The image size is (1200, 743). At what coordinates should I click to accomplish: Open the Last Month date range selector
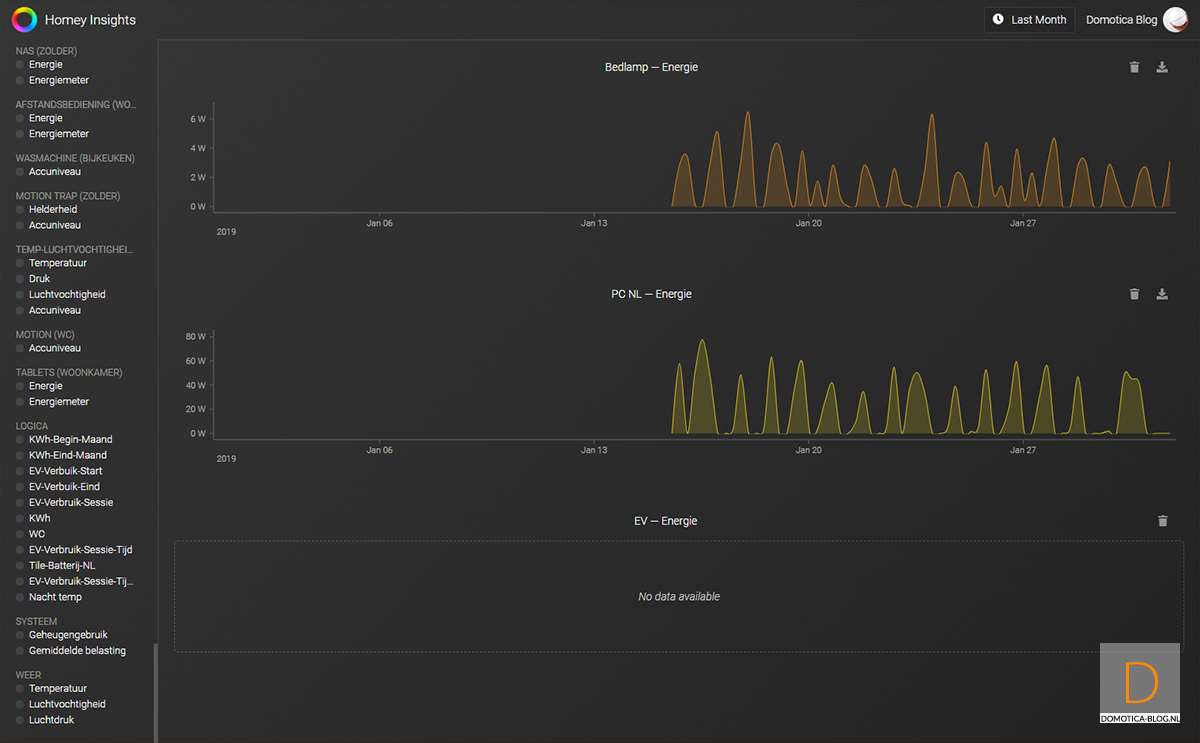1030,19
